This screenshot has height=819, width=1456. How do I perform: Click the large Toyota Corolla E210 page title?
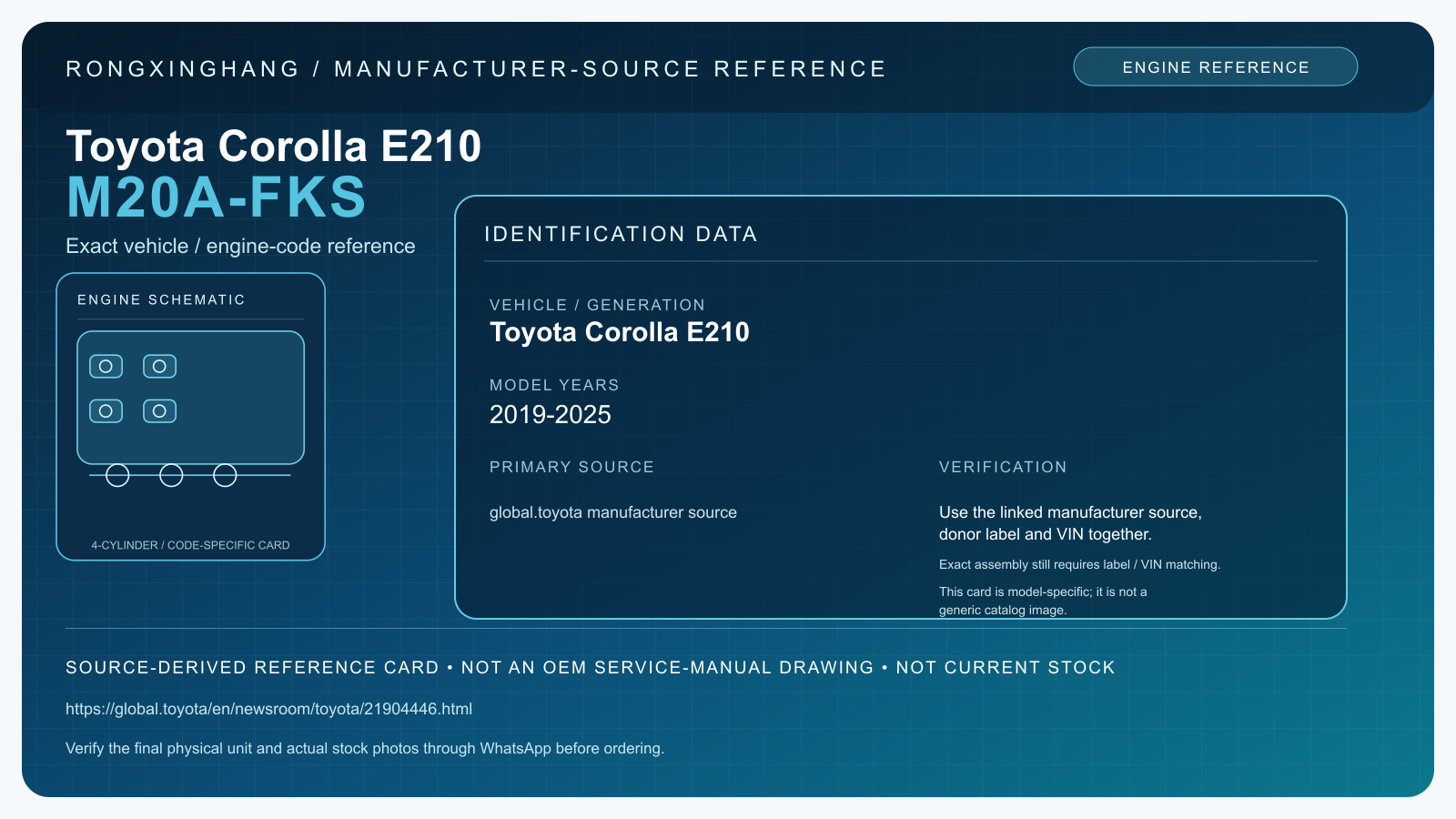click(274, 146)
